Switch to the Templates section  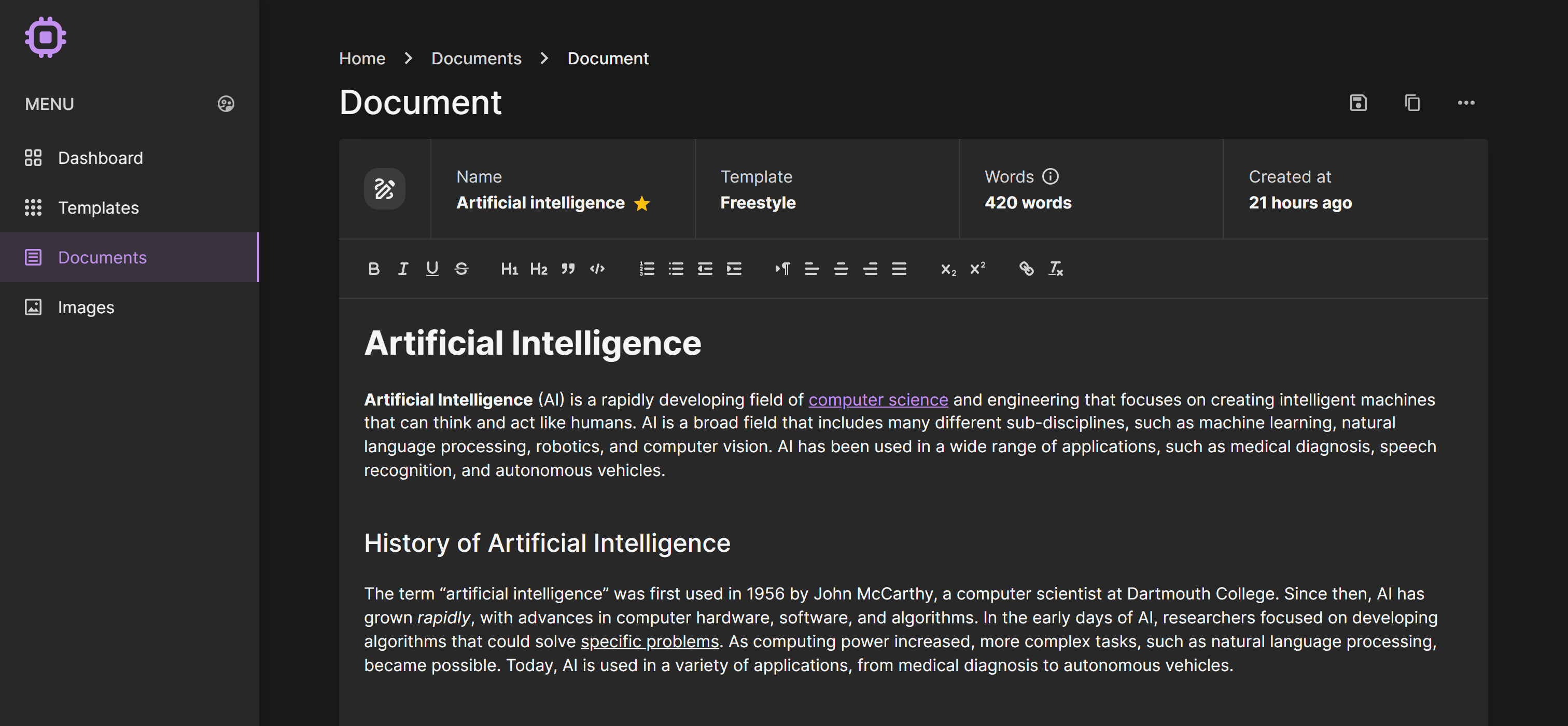98,207
